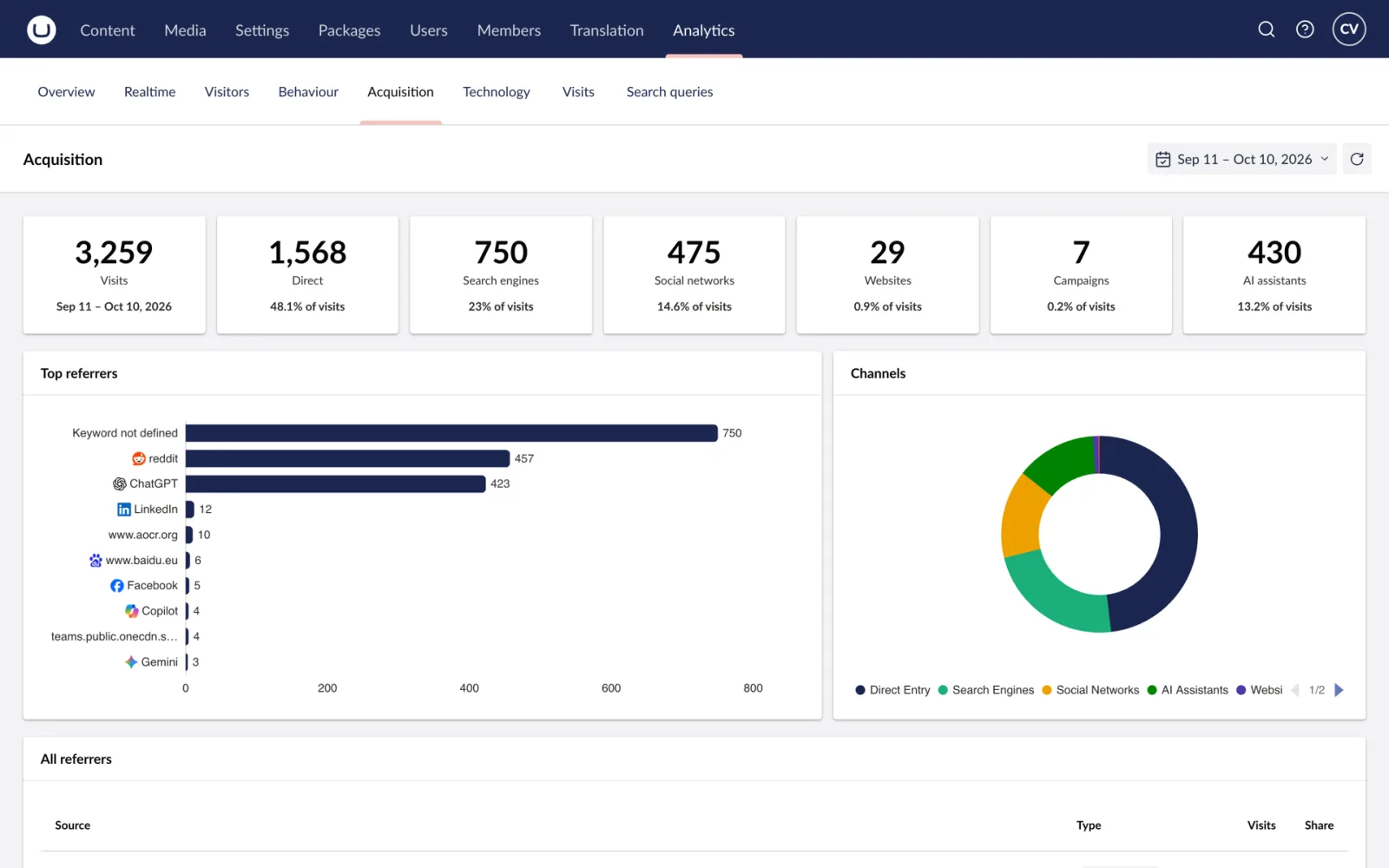Sort by the Source column header
The image size is (1389, 868).
click(72, 825)
